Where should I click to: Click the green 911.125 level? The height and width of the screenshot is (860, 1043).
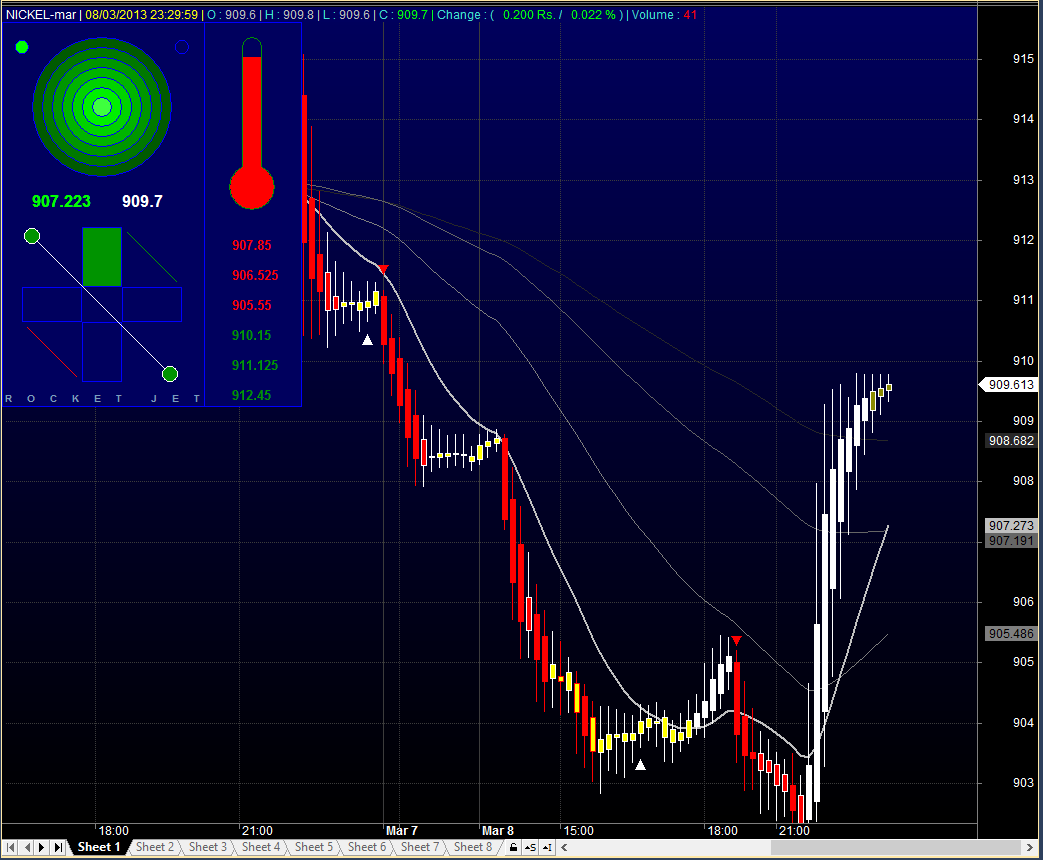click(x=255, y=365)
